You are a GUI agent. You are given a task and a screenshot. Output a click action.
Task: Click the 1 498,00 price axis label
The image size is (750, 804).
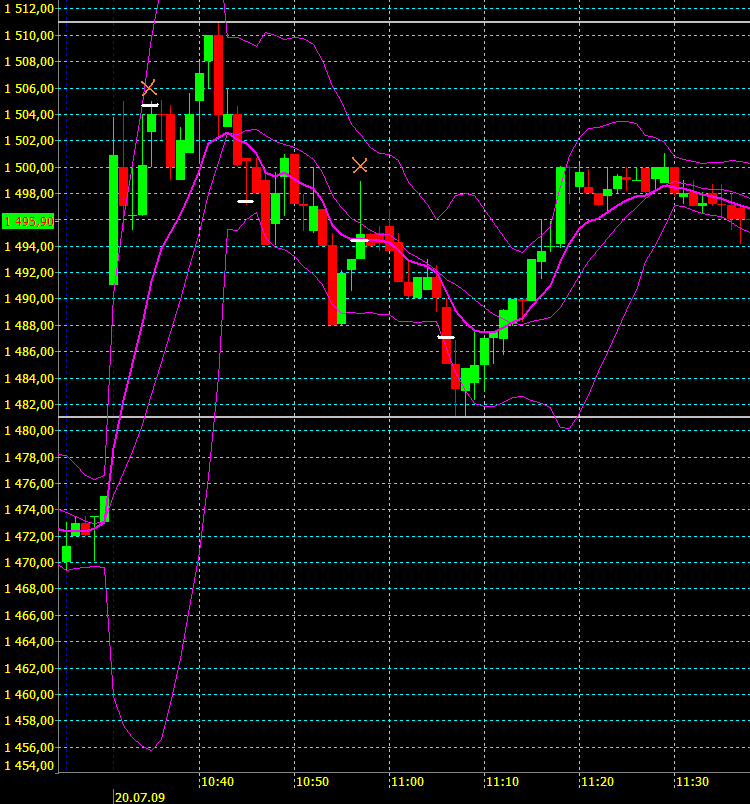point(29,193)
